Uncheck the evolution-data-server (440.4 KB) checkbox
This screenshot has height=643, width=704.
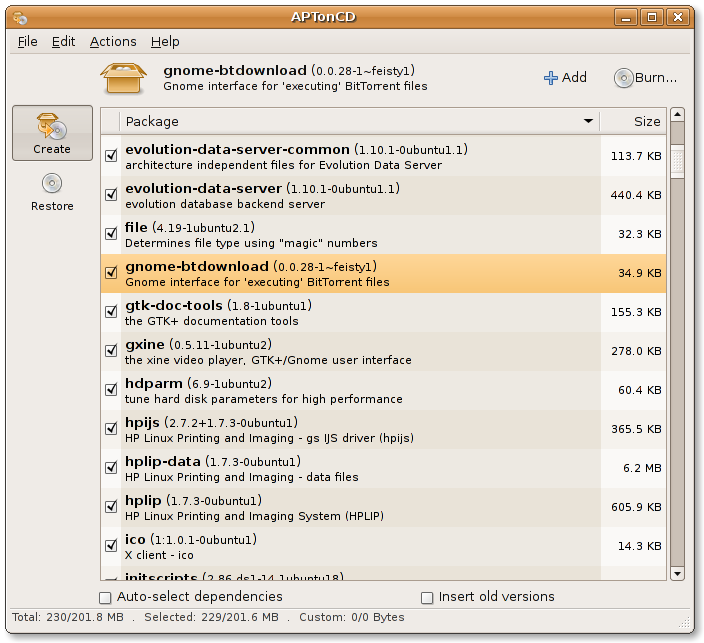click(111, 194)
